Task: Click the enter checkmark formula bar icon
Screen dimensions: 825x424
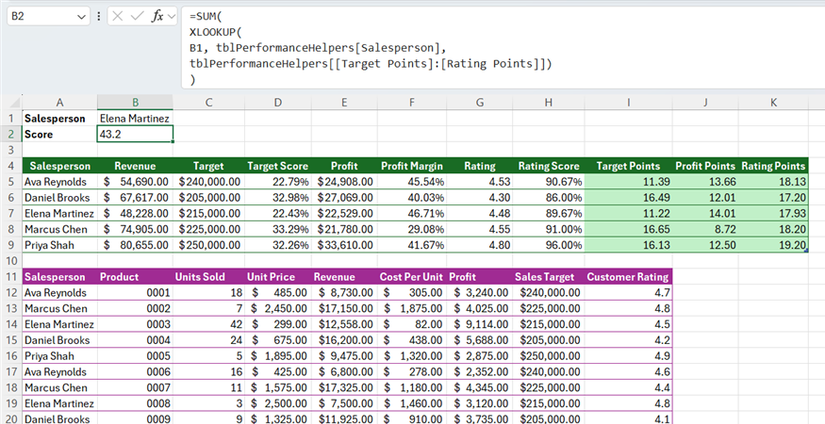Action: pos(137,16)
